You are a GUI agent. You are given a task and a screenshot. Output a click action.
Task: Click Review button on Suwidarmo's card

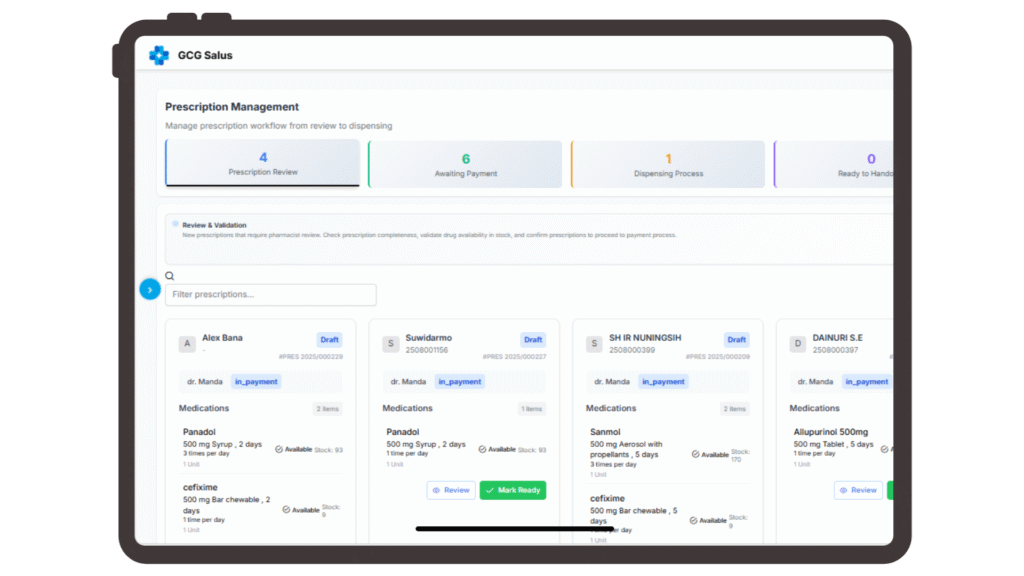point(451,490)
